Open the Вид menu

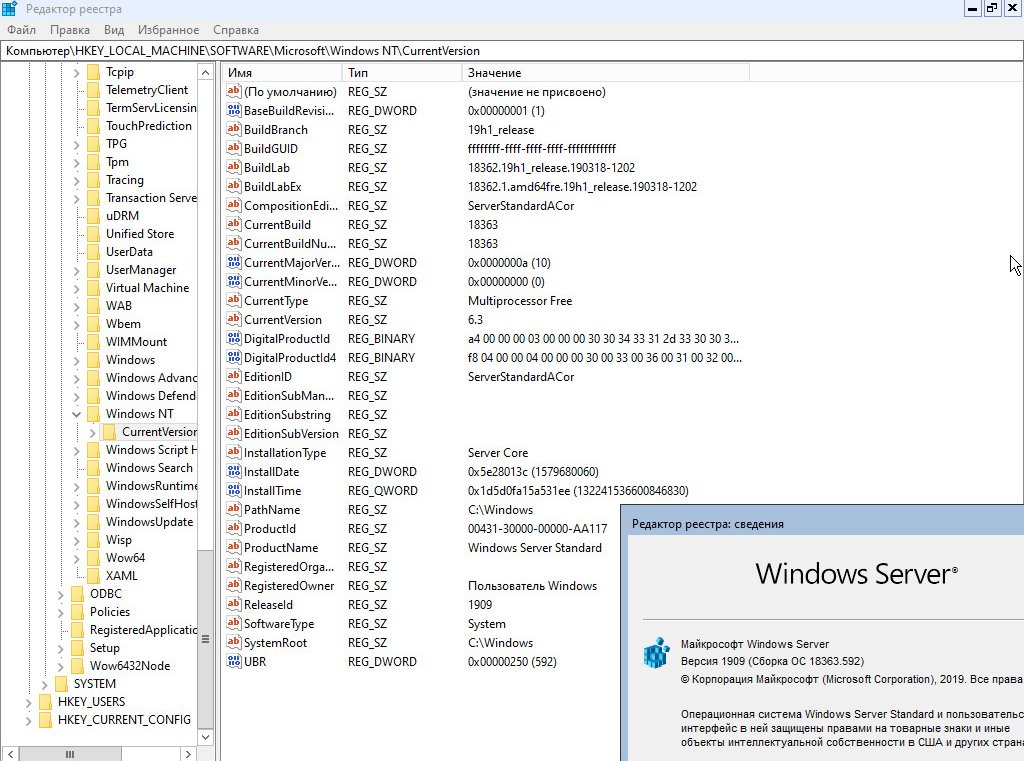(114, 30)
